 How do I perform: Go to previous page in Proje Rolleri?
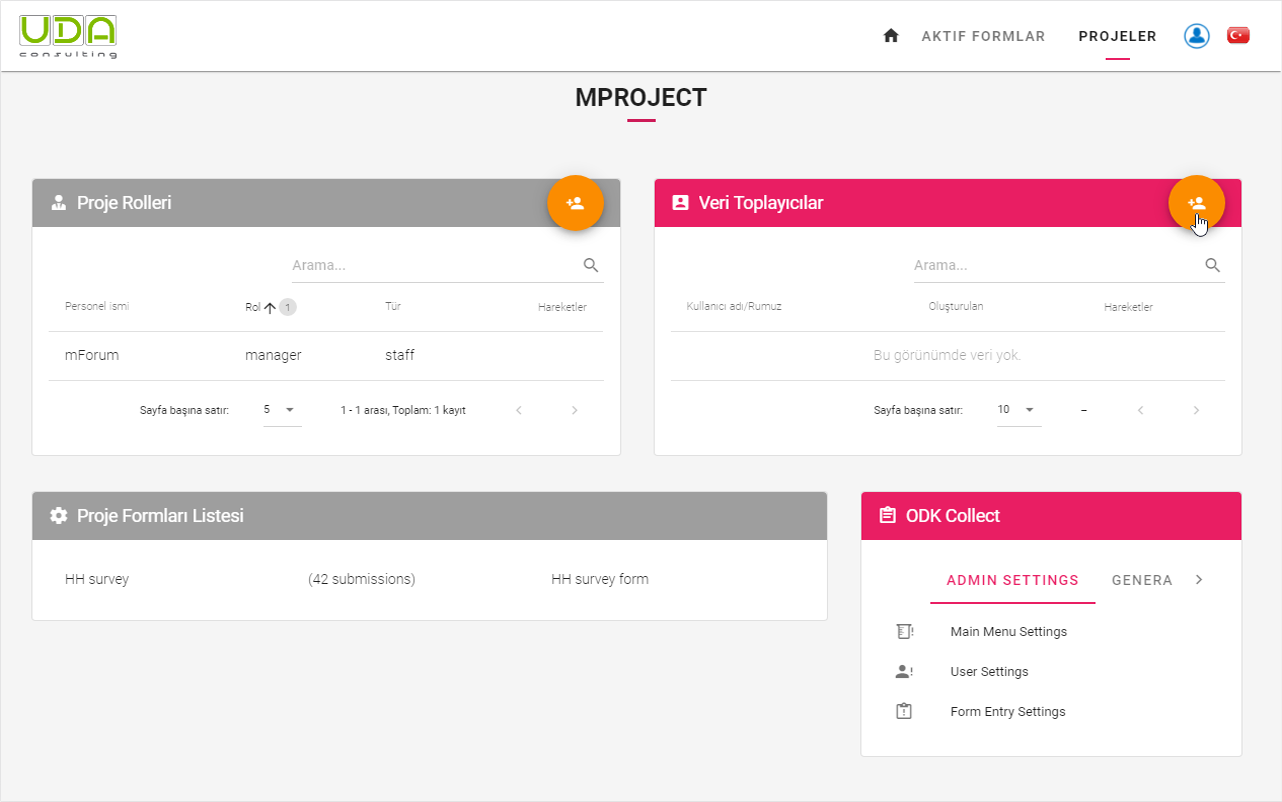pos(519,410)
